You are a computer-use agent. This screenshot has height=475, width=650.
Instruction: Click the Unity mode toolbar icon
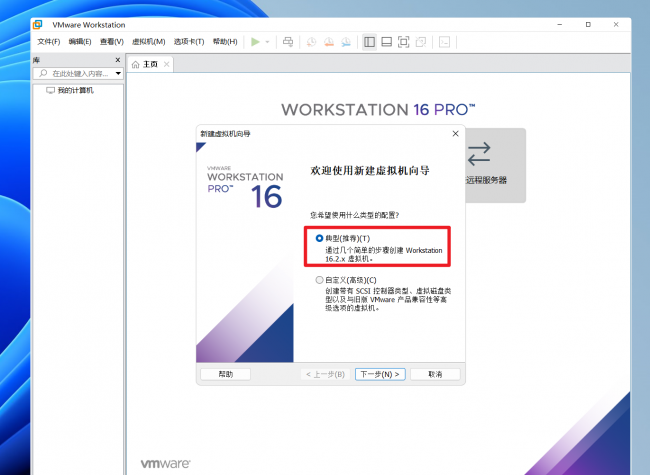click(421, 42)
